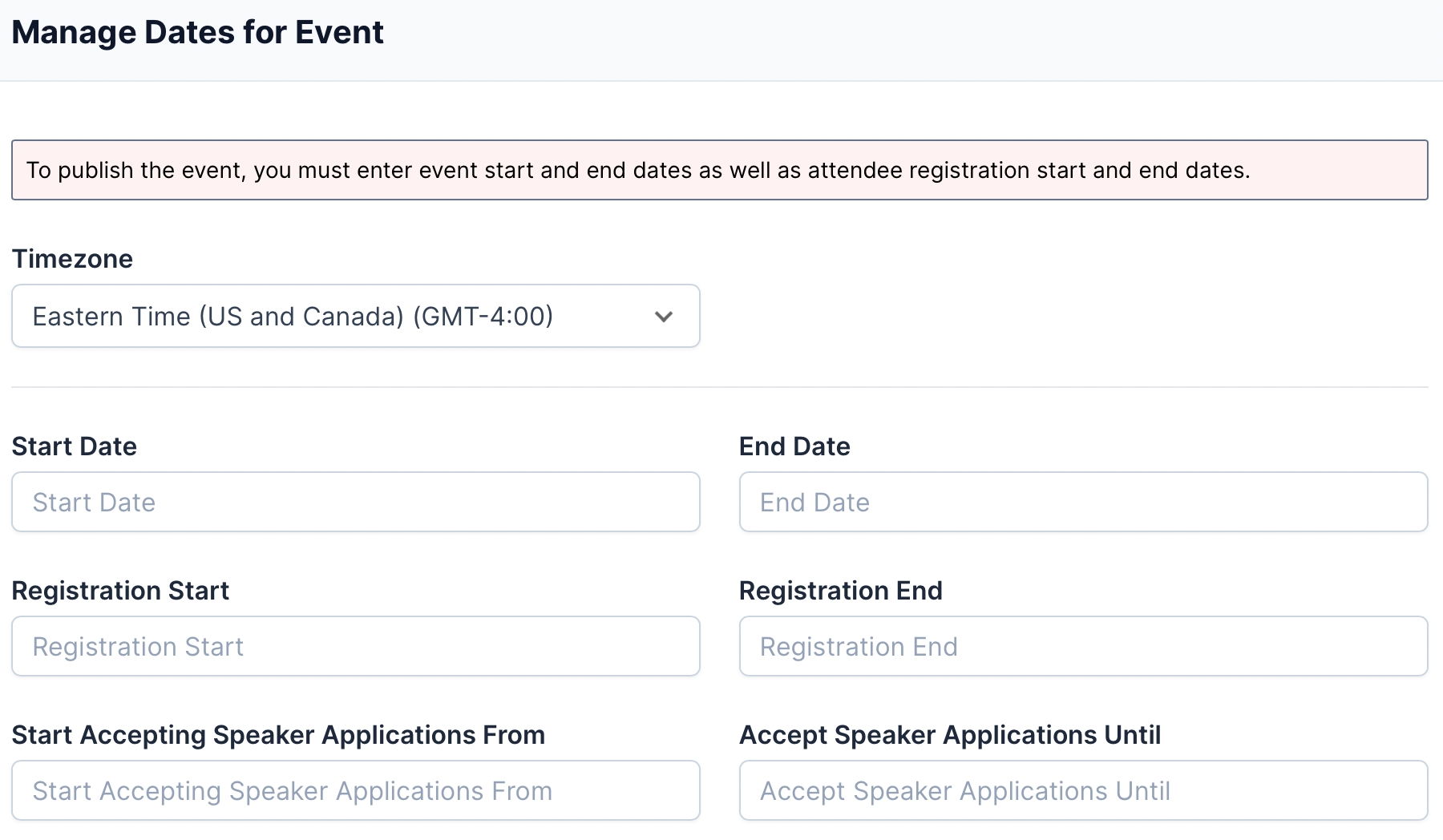Screen dimensions: 1443x840
Task: Click Start Accepting Speaker Applications From label
Action: tap(278, 735)
